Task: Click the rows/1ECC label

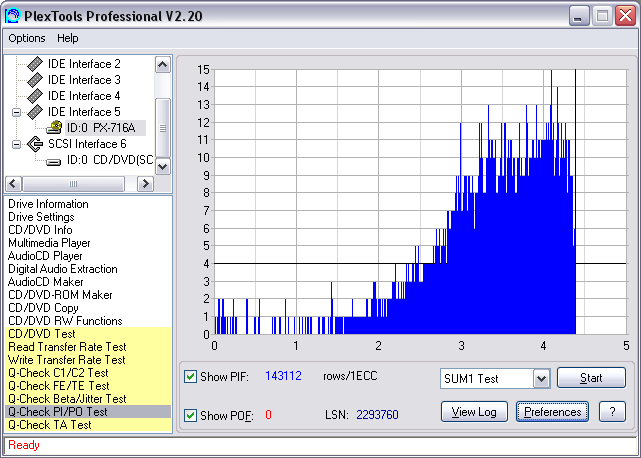Action: 350,376
